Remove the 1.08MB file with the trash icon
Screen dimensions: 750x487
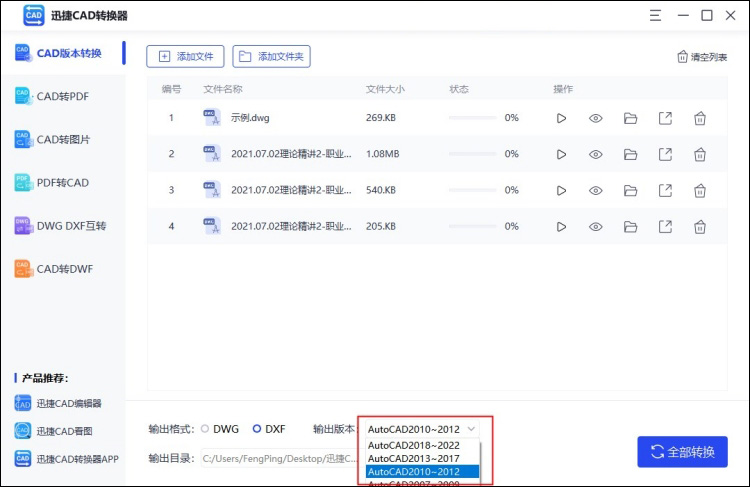click(700, 155)
